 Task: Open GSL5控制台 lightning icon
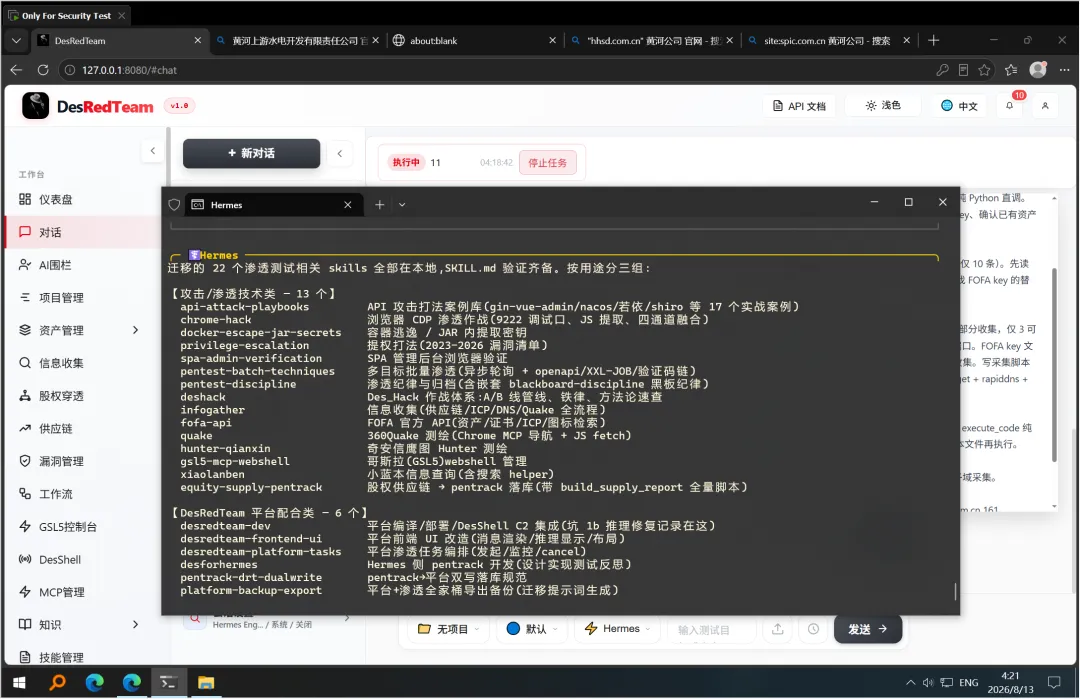pyautogui.click(x=25, y=526)
